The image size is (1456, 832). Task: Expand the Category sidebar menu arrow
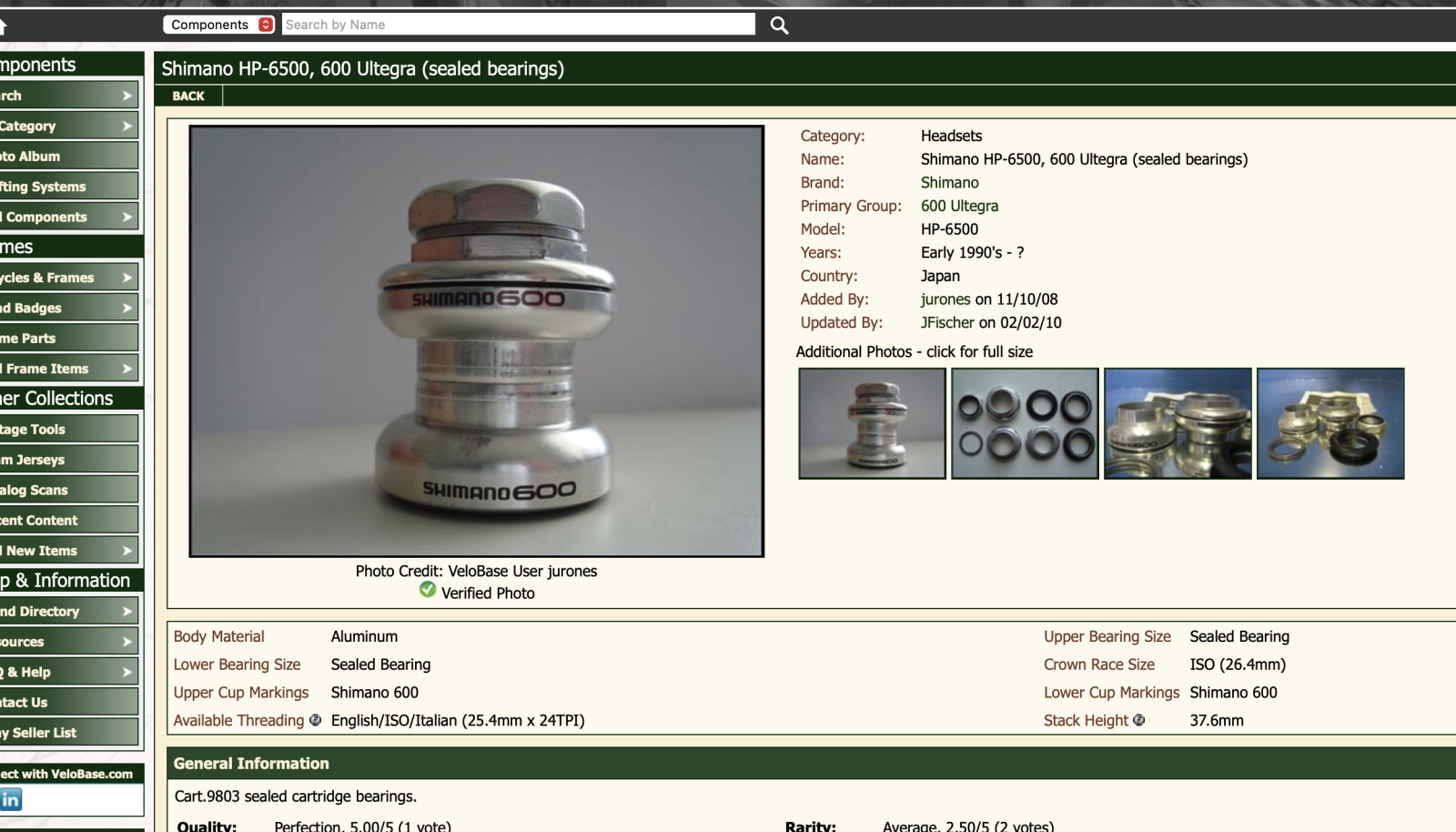point(126,126)
